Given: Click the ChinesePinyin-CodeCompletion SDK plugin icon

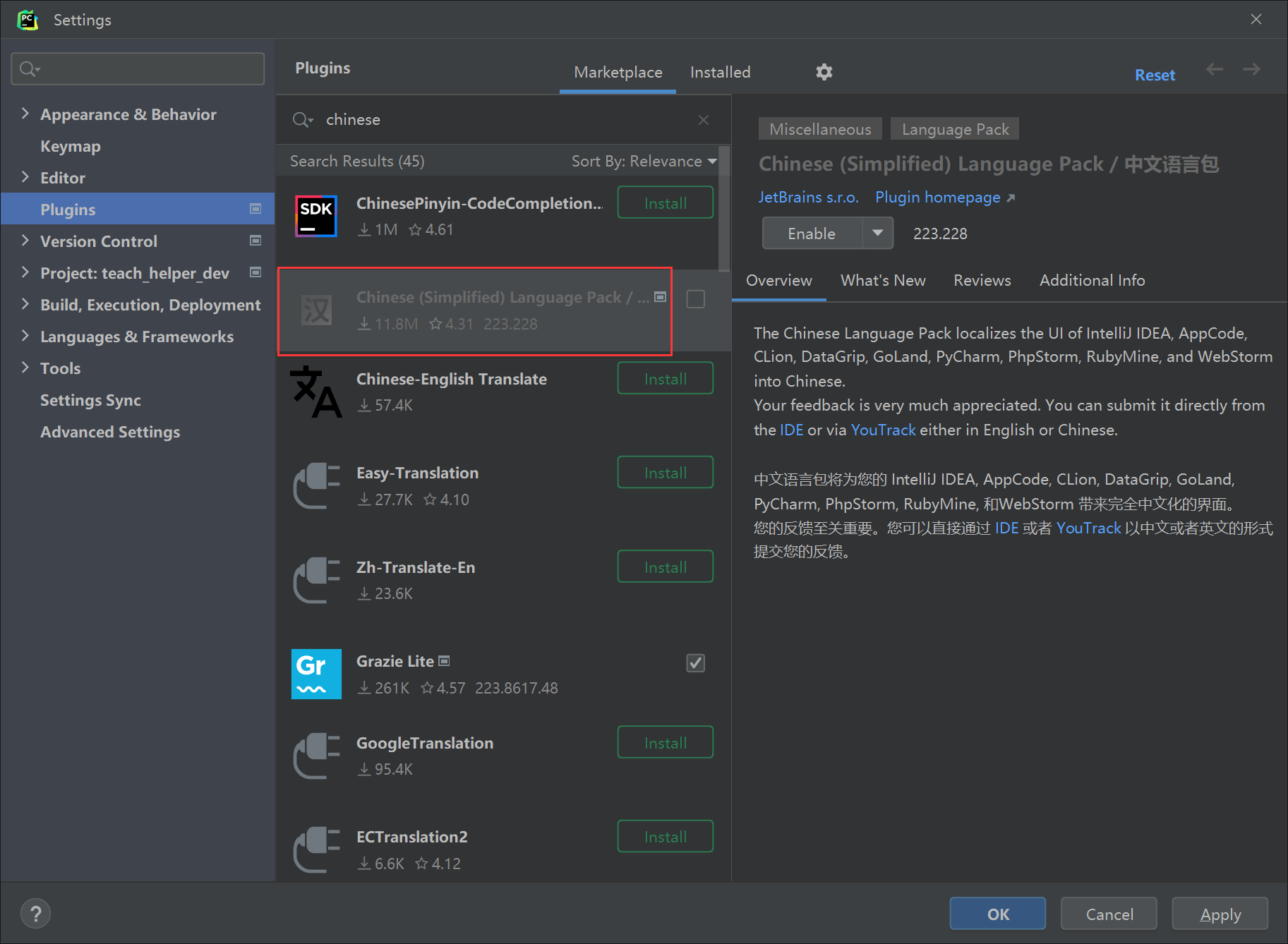Looking at the screenshot, I should point(315,216).
